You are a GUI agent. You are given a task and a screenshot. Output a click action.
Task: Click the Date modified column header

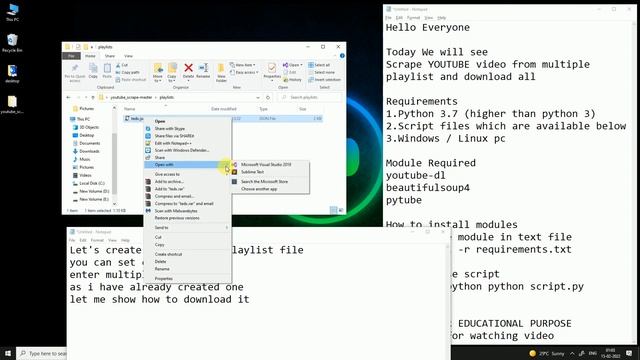224,109
